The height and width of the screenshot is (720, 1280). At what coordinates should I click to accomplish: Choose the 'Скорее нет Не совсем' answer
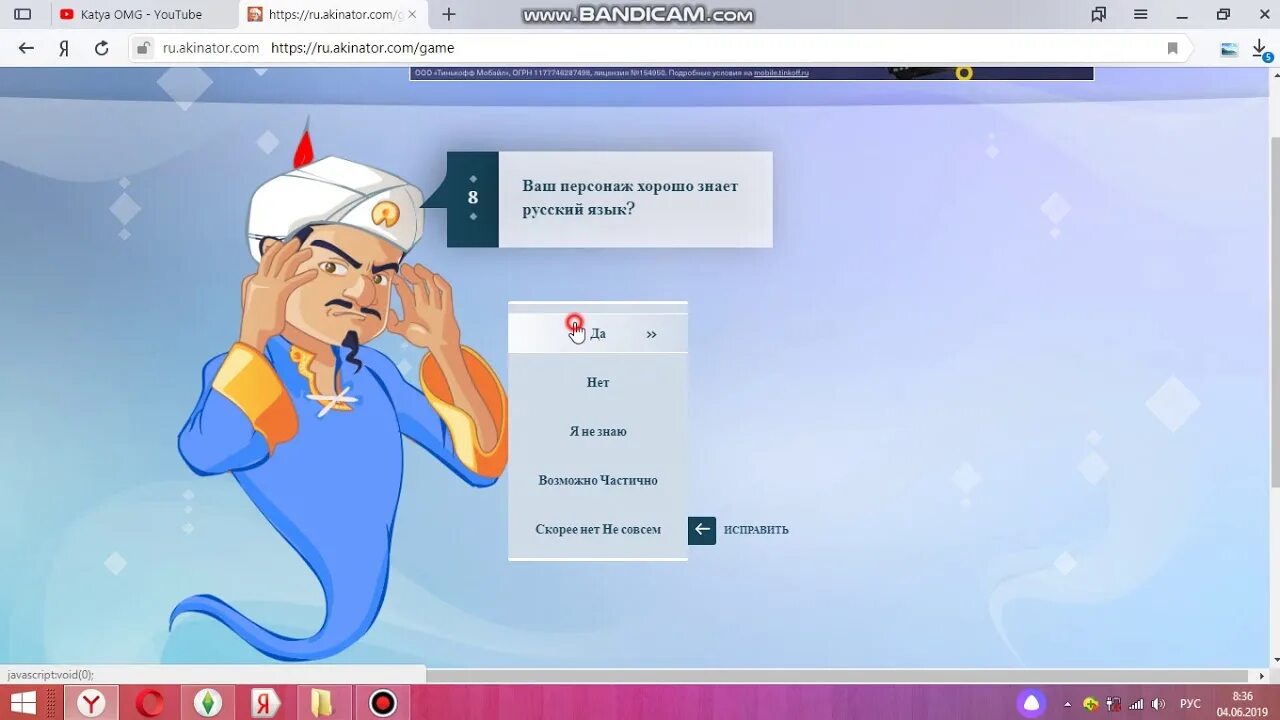[x=598, y=529]
